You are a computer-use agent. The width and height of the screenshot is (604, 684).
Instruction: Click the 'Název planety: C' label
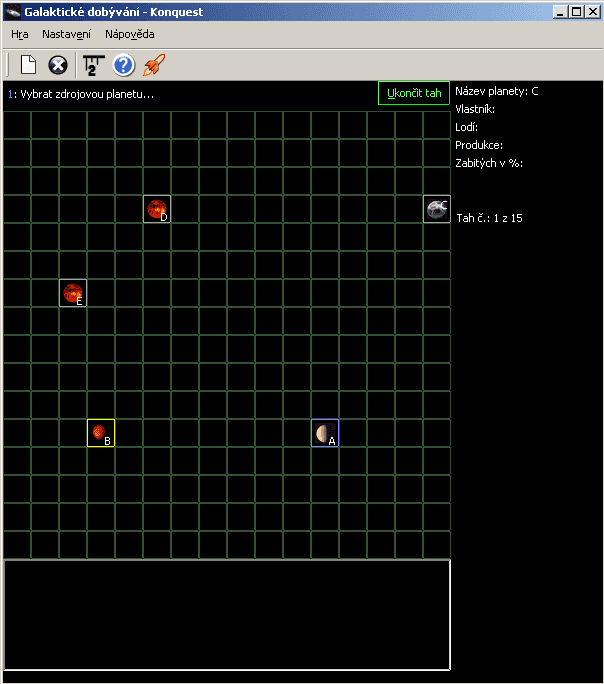coord(497,91)
